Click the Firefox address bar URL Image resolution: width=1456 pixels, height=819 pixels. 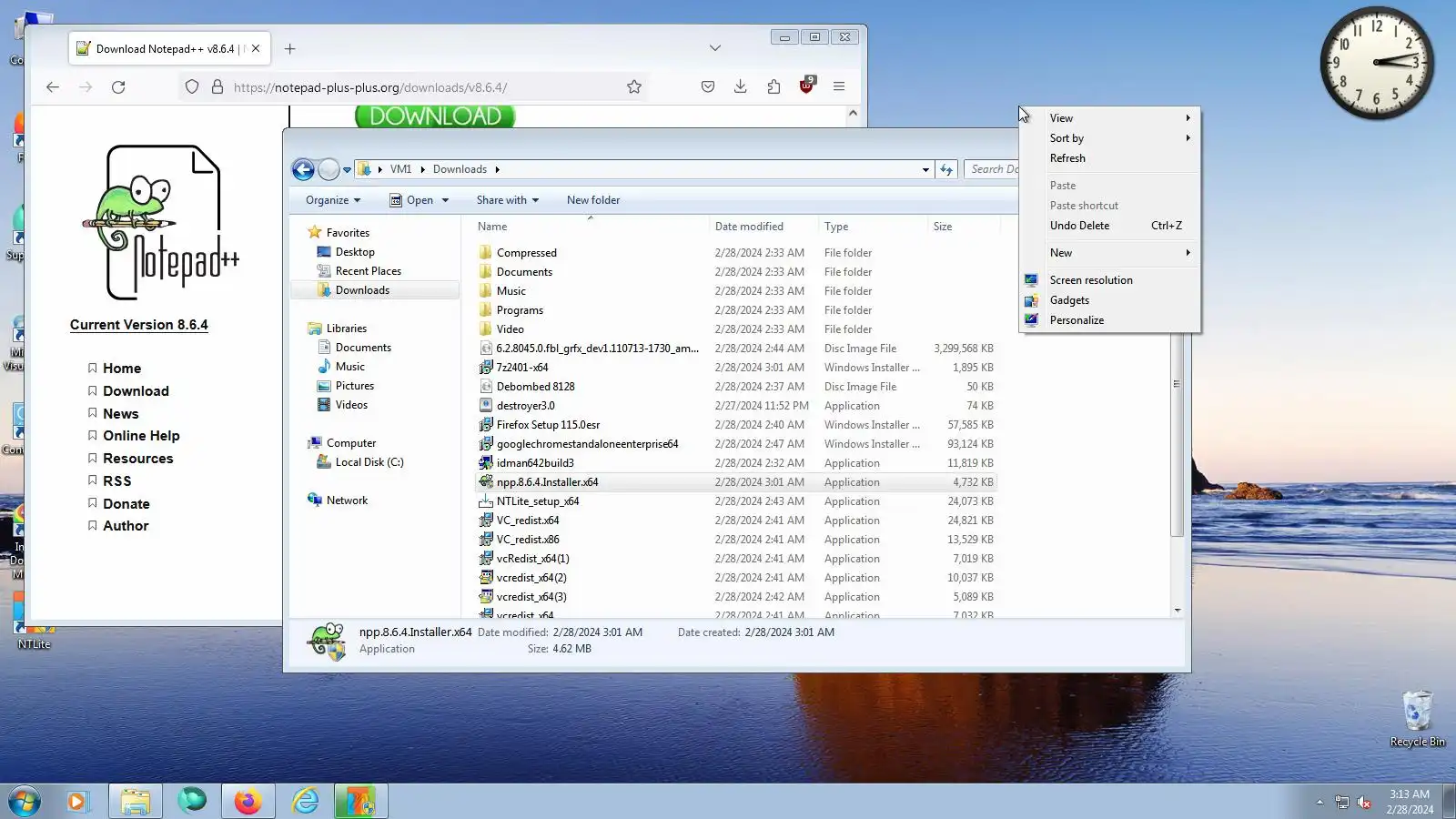(x=370, y=87)
